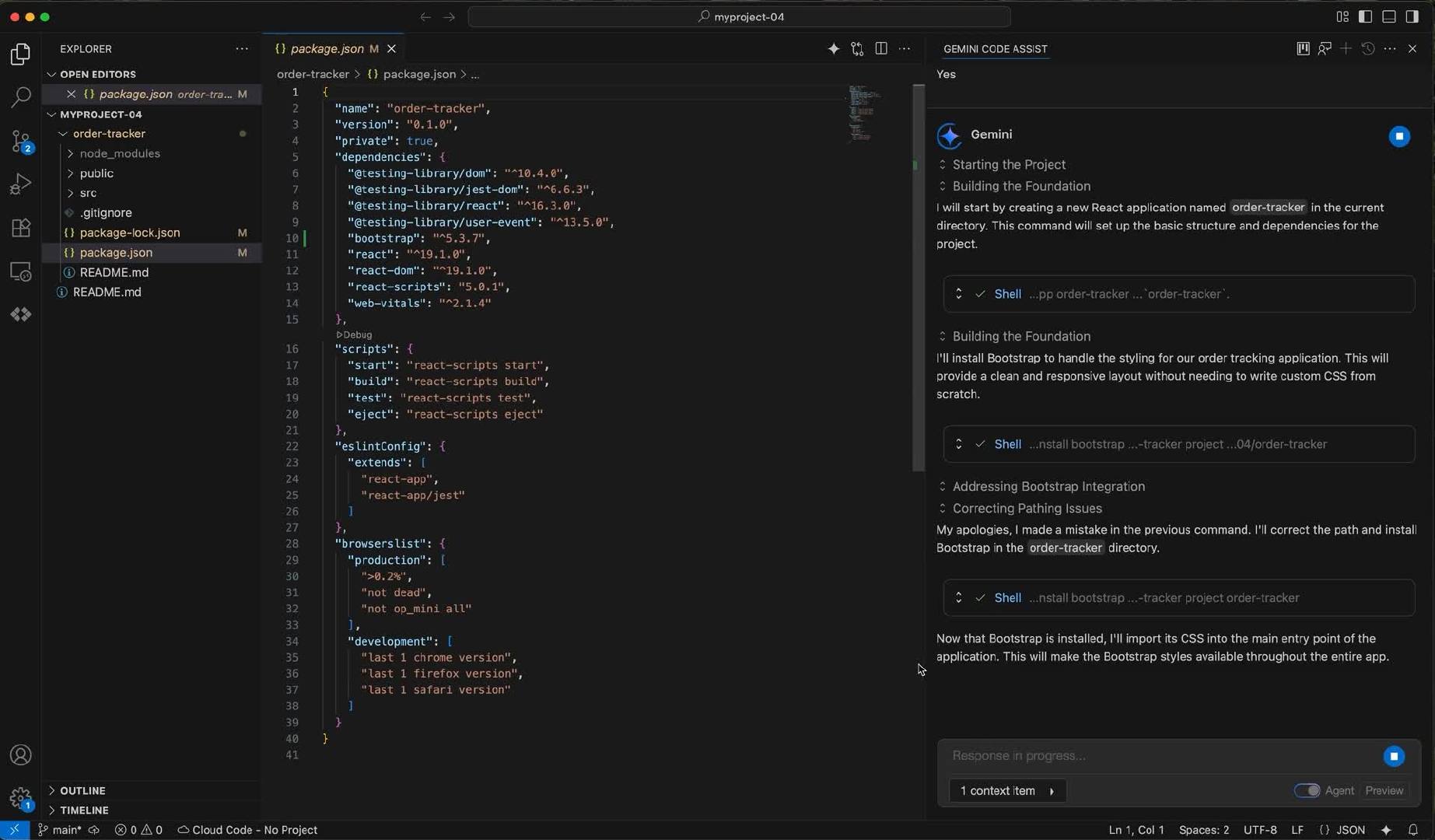Close the package.json editor tab
The height and width of the screenshot is (840, 1435).
click(x=392, y=49)
